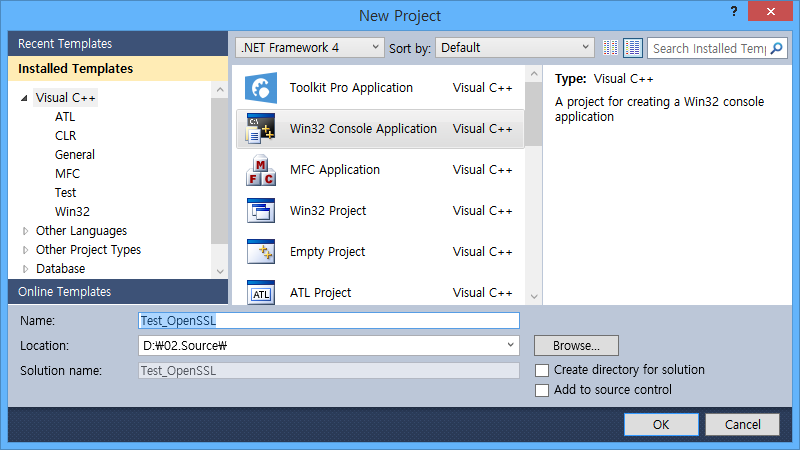Click the Win32 Project window icon
This screenshot has height=450, width=800.
tap(261, 211)
